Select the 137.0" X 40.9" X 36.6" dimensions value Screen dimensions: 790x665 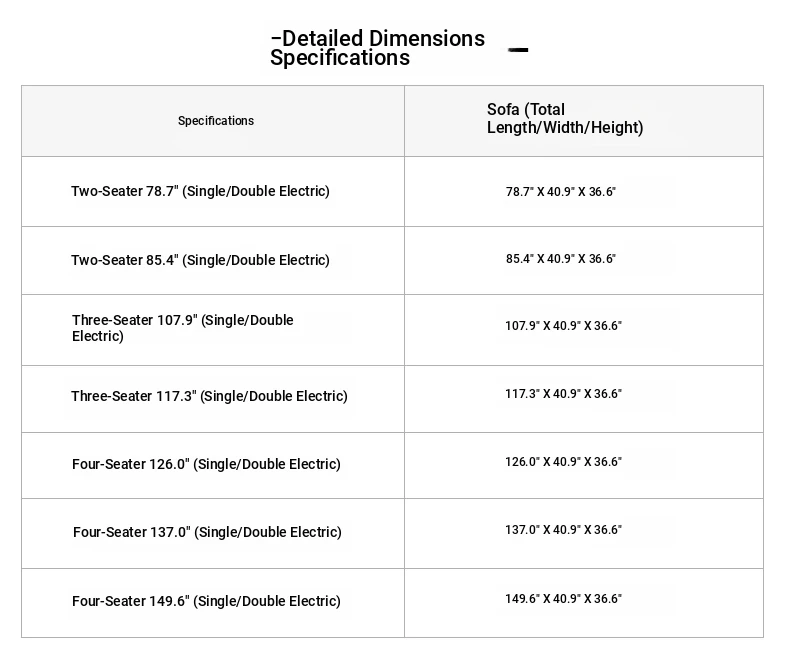click(x=563, y=529)
